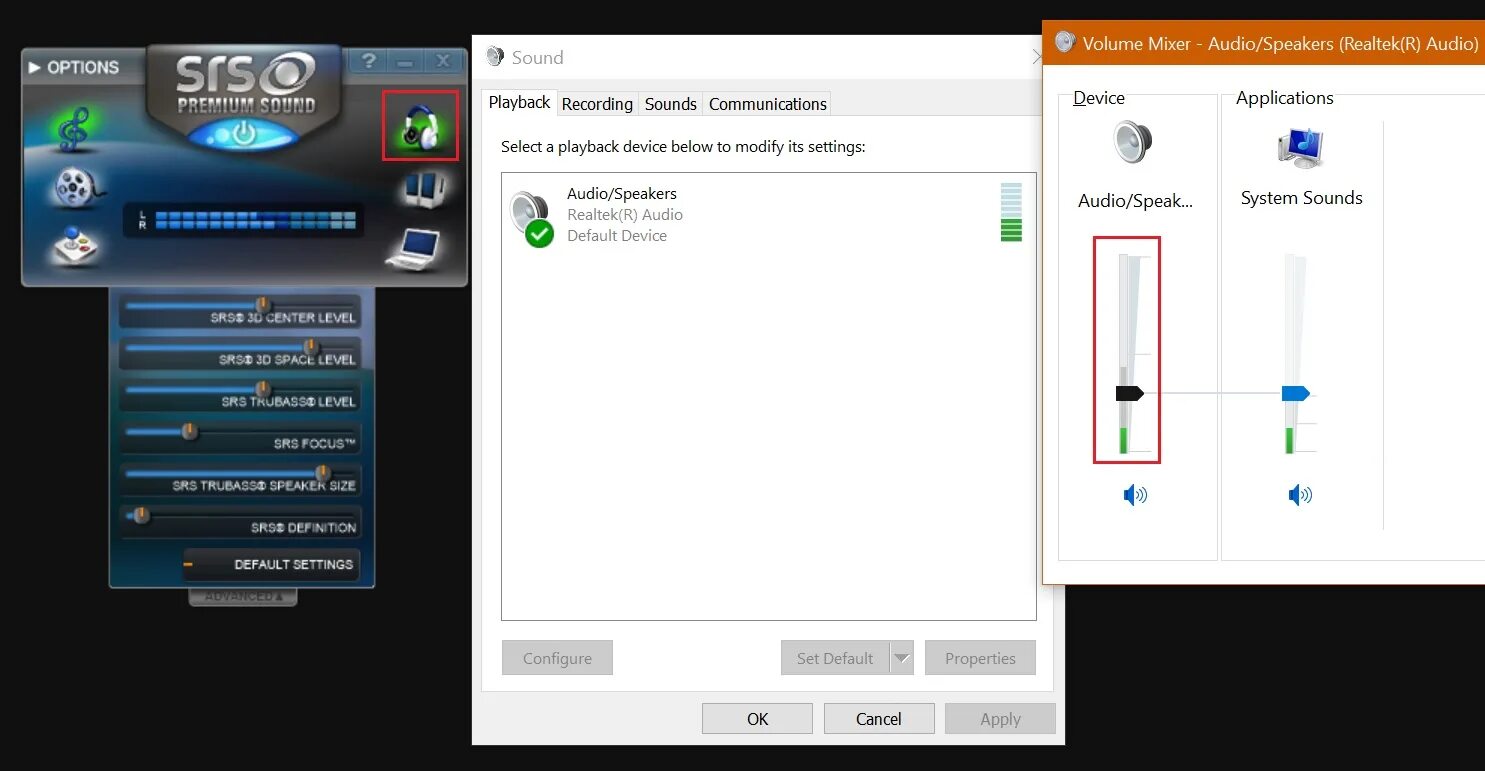Toggle the SRS Premium Sound power button
This screenshot has width=1485, height=771.
tap(245, 133)
